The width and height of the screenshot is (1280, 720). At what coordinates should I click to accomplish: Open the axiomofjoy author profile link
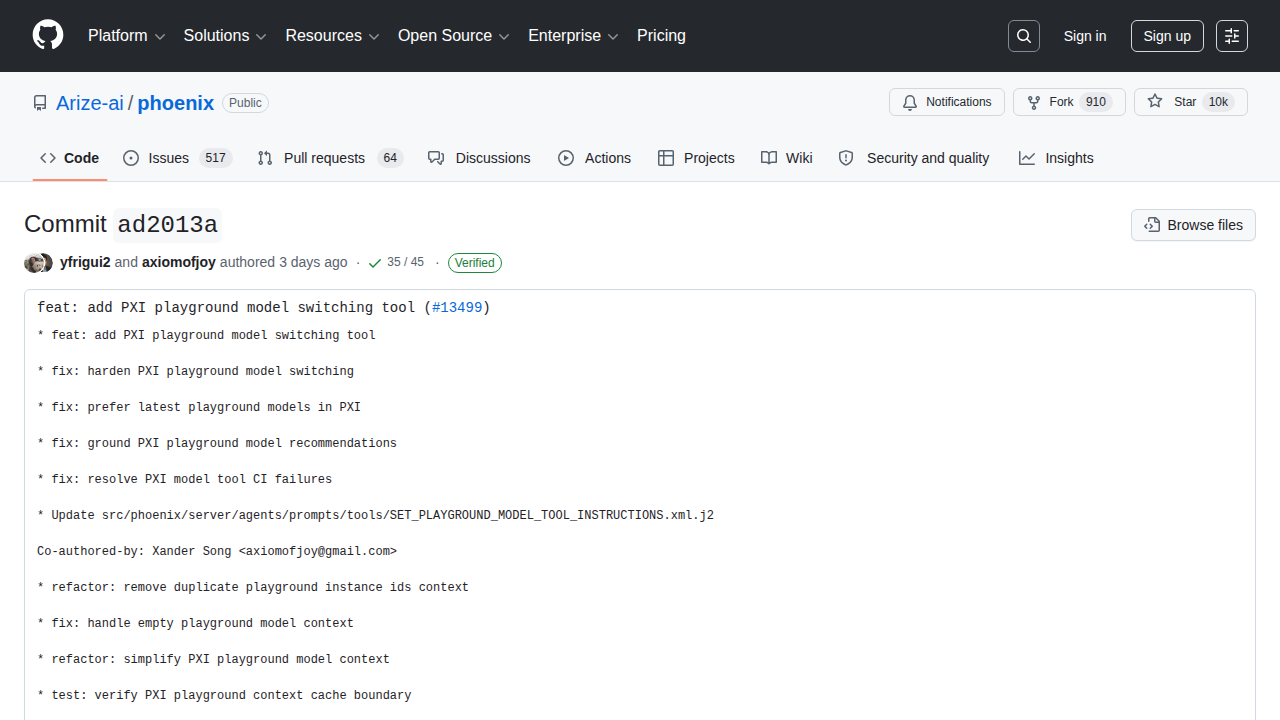[179, 263]
